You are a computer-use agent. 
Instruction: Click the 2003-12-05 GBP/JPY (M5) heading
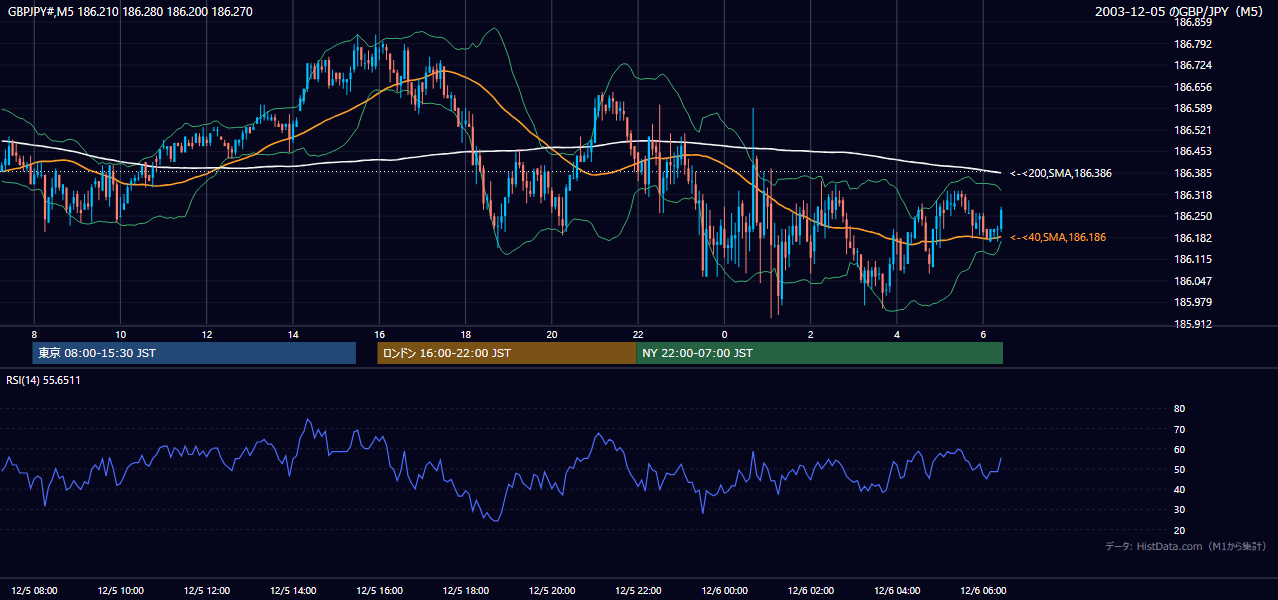(1180, 11)
